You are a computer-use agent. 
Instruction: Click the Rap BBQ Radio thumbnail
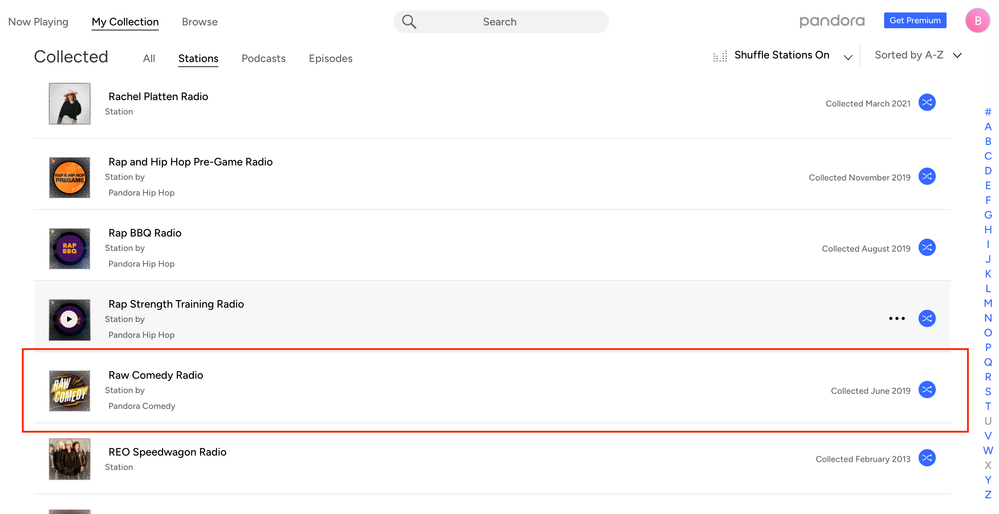click(69, 248)
